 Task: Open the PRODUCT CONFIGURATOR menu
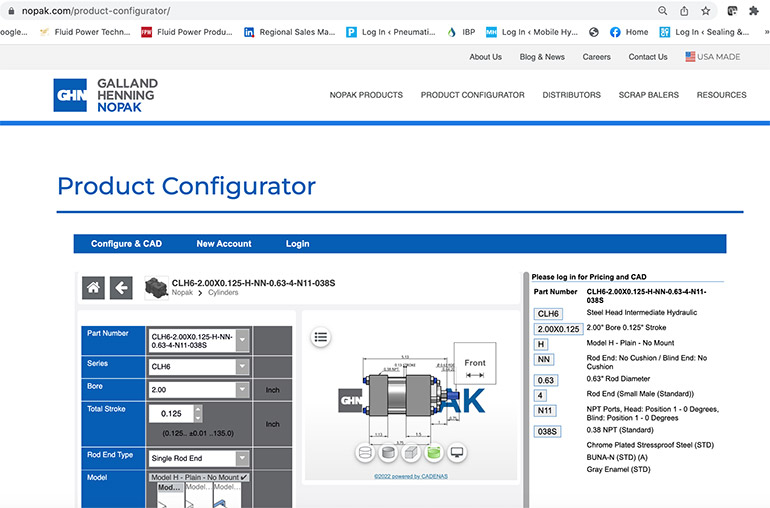tap(472, 95)
